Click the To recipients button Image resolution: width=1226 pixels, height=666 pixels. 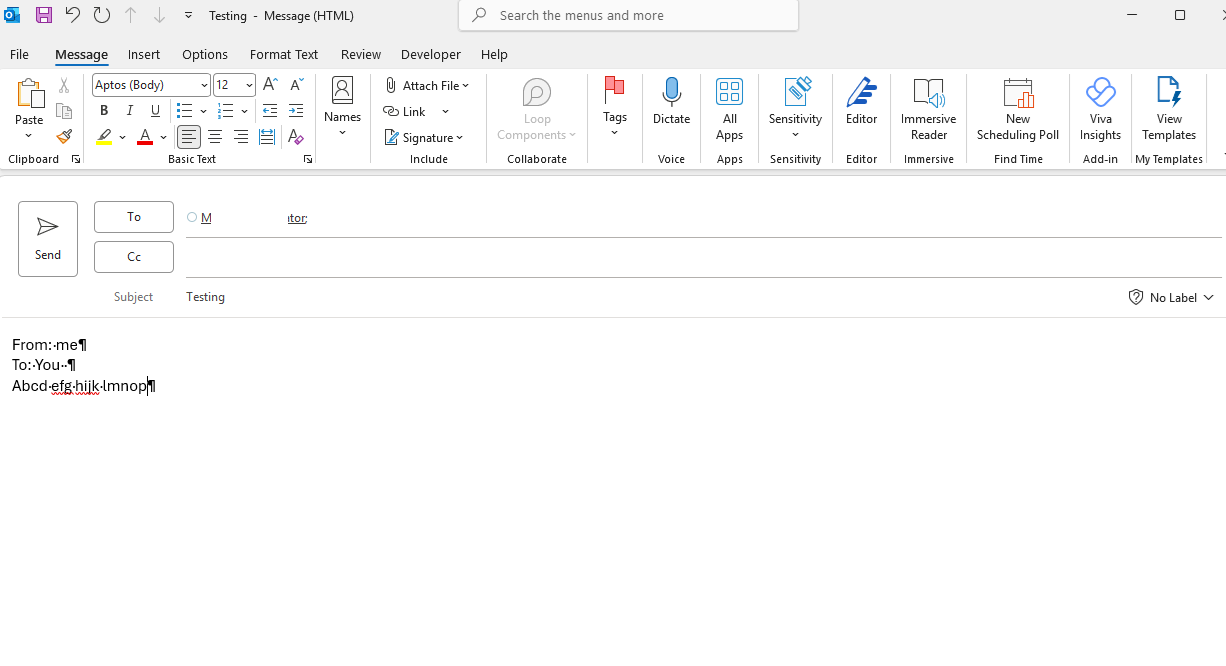click(134, 217)
